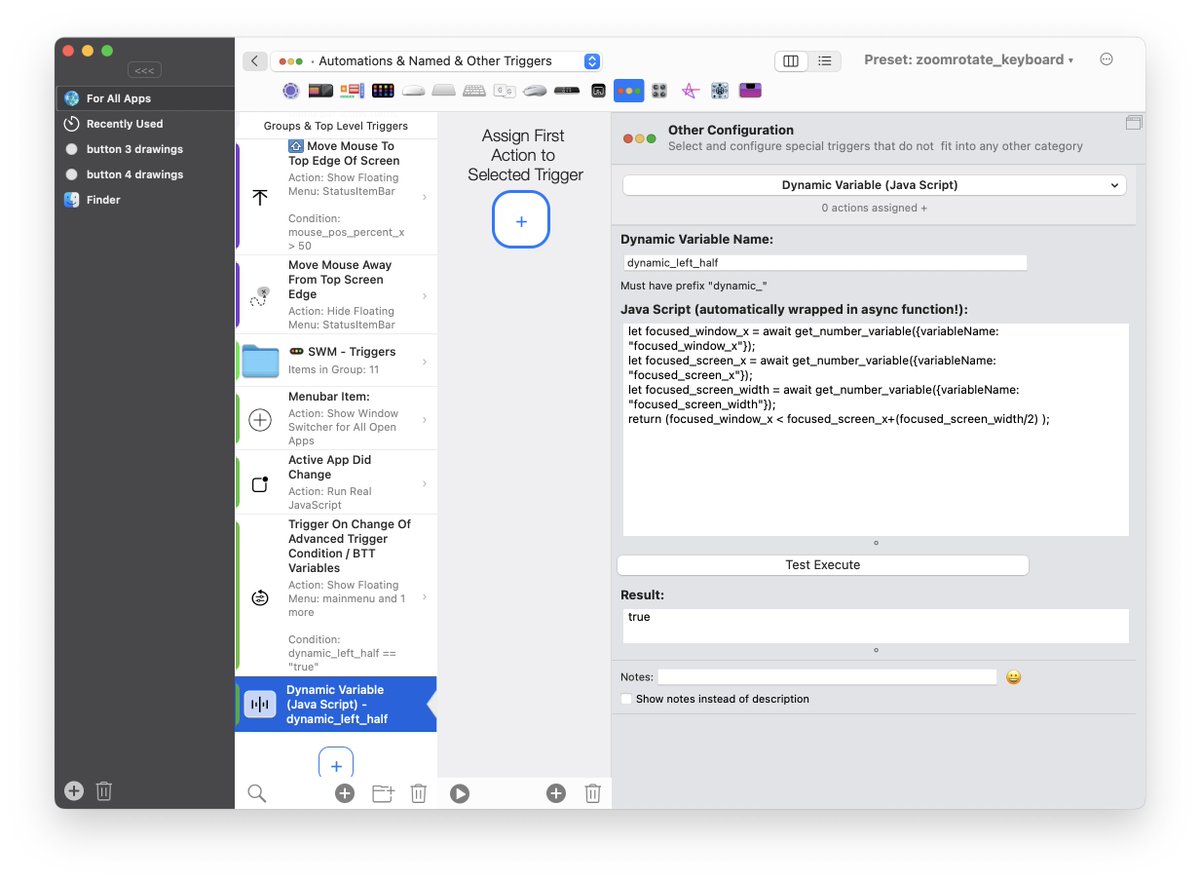Select For All Apps in sidebar
The height and width of the screenshot is (881, 1200).
point(145,98)
